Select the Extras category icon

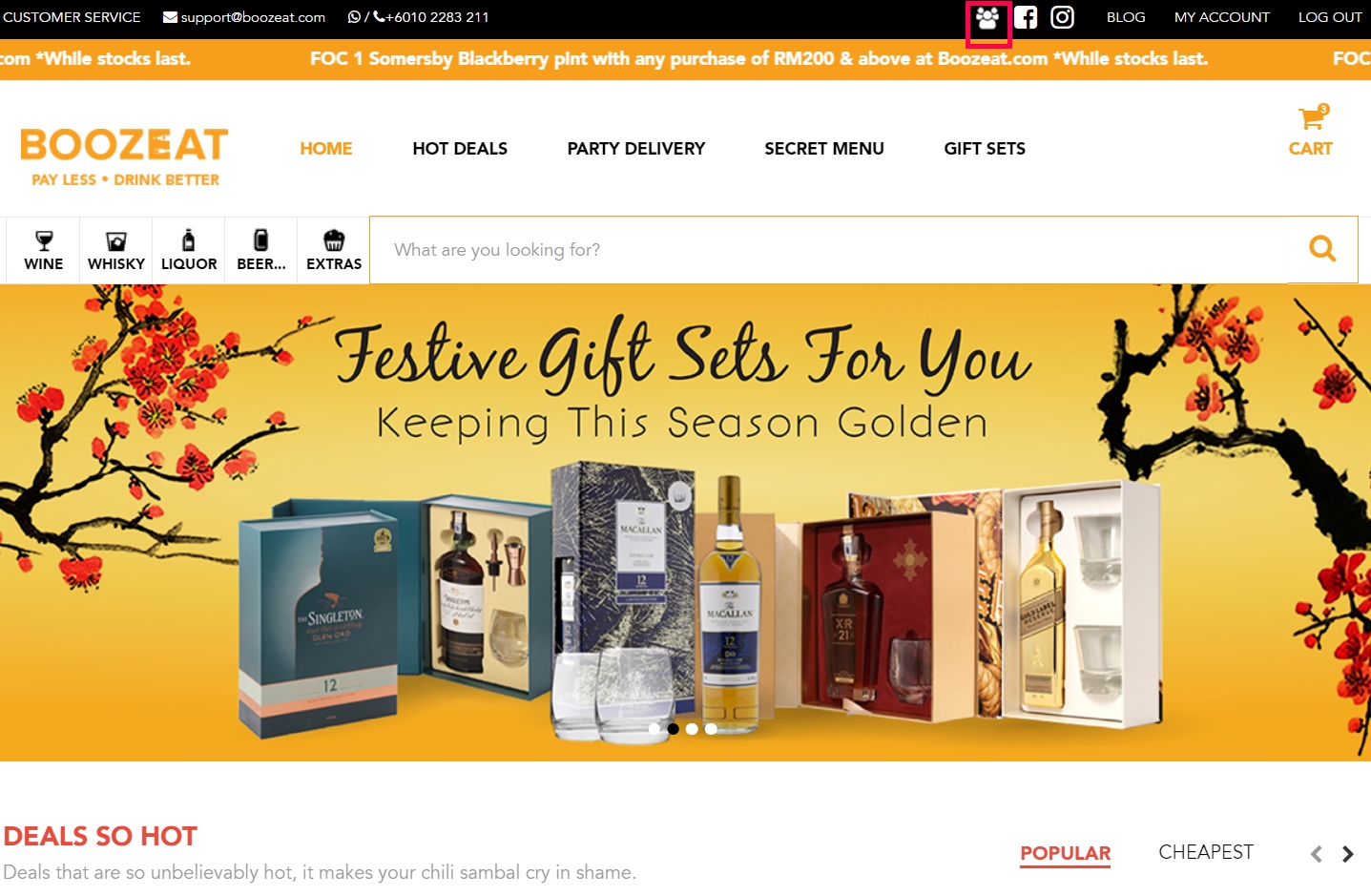pyautogui.click(x=334, y=240)
